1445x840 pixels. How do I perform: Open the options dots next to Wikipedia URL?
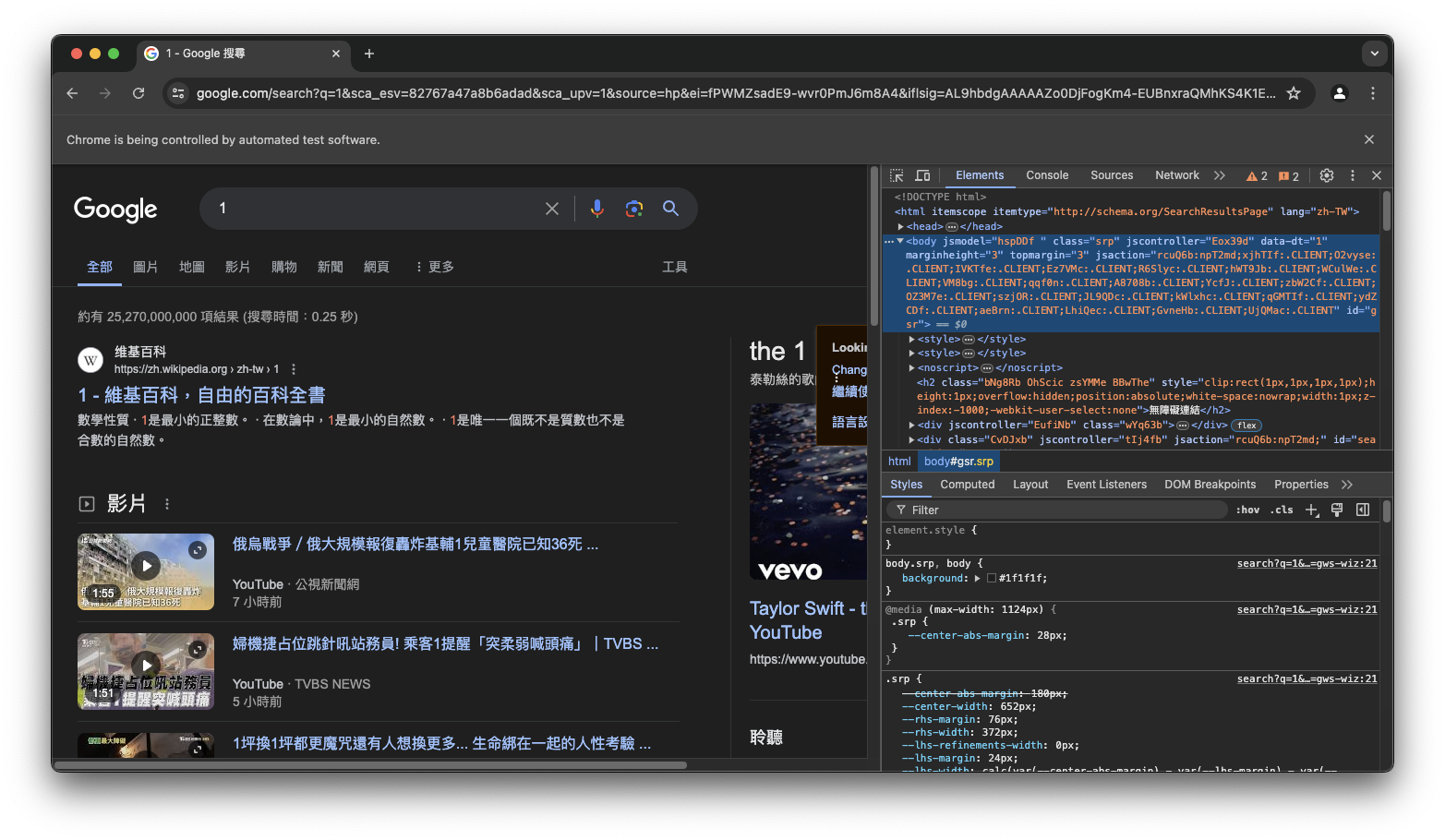pos(294,369)
